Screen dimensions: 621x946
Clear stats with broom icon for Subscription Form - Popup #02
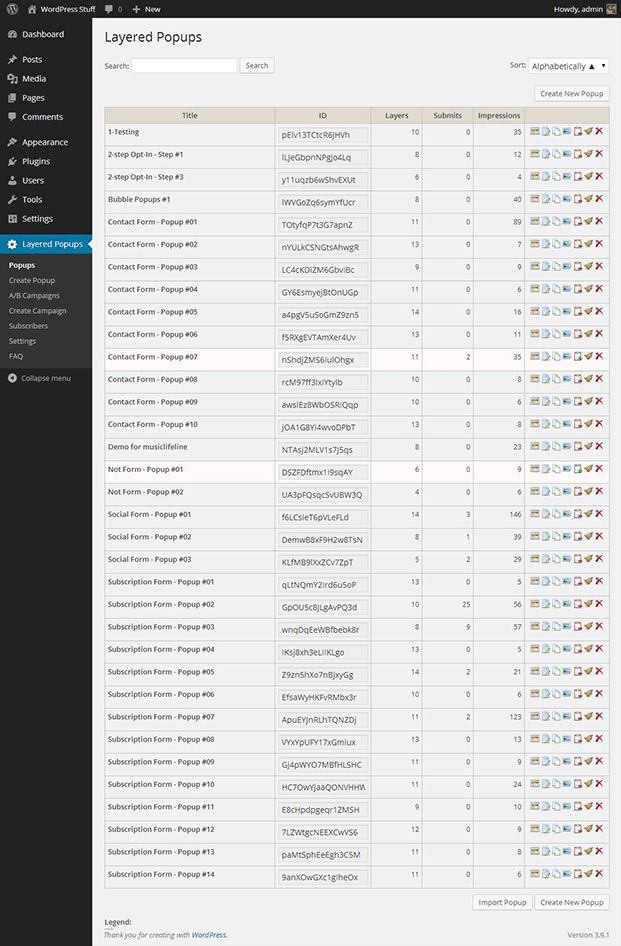coord(589,604)
